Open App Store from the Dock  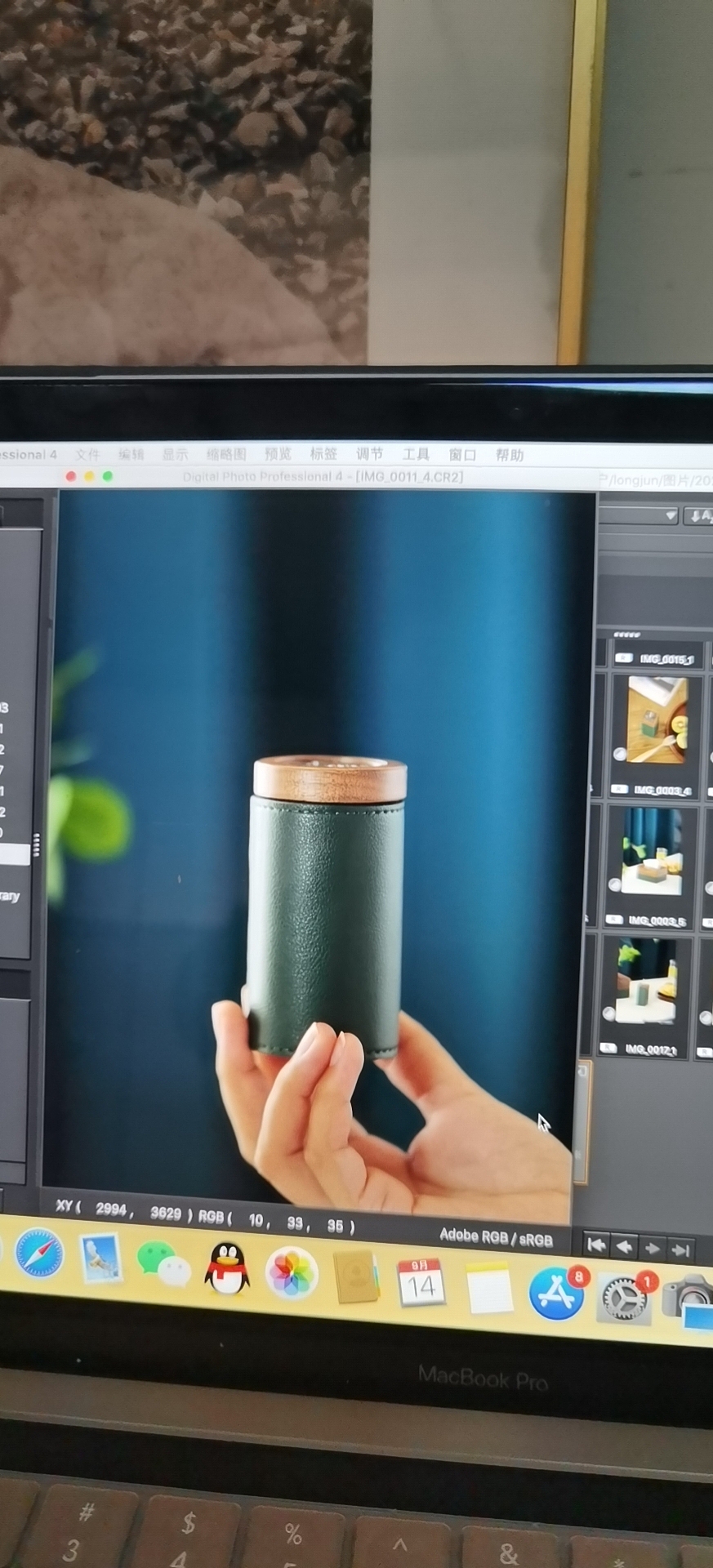click(x=556, y=1294)
